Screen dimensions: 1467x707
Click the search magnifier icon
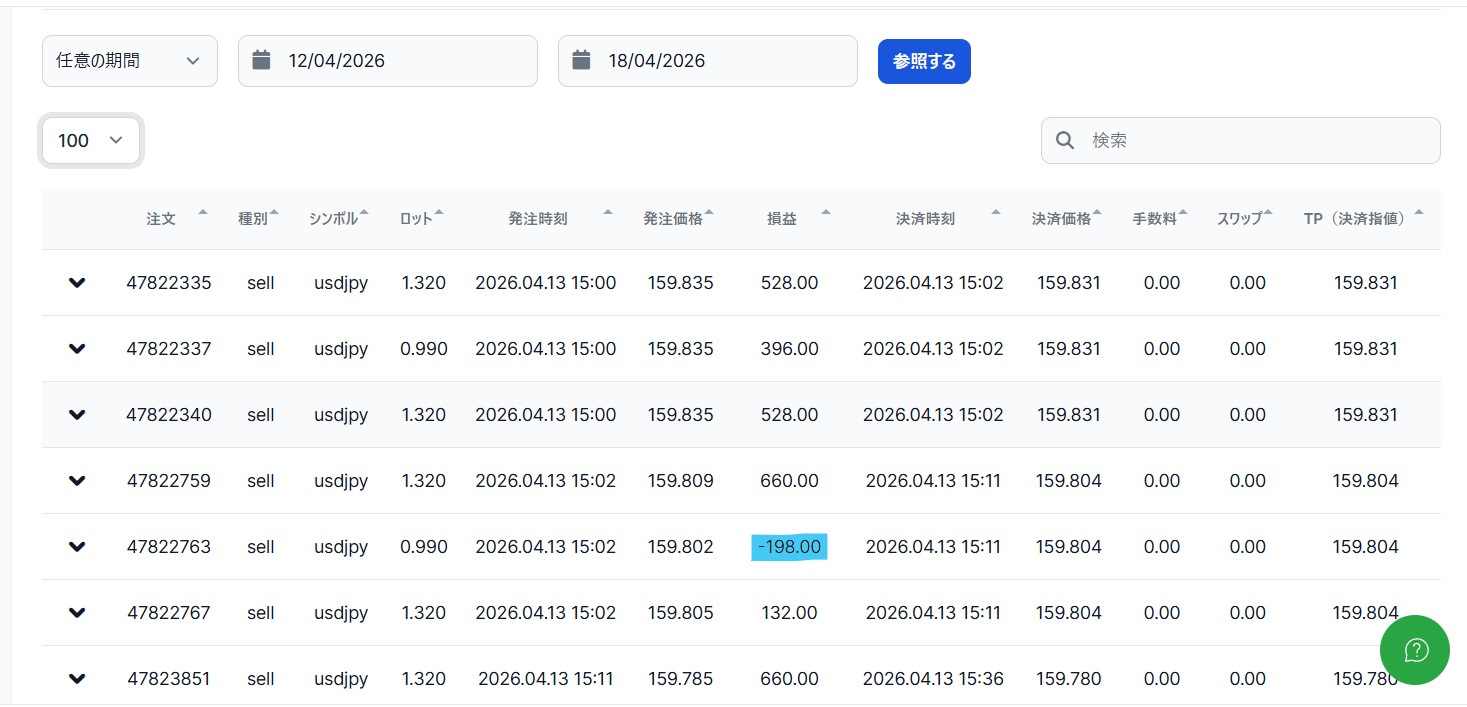[x=1066, y=140]
